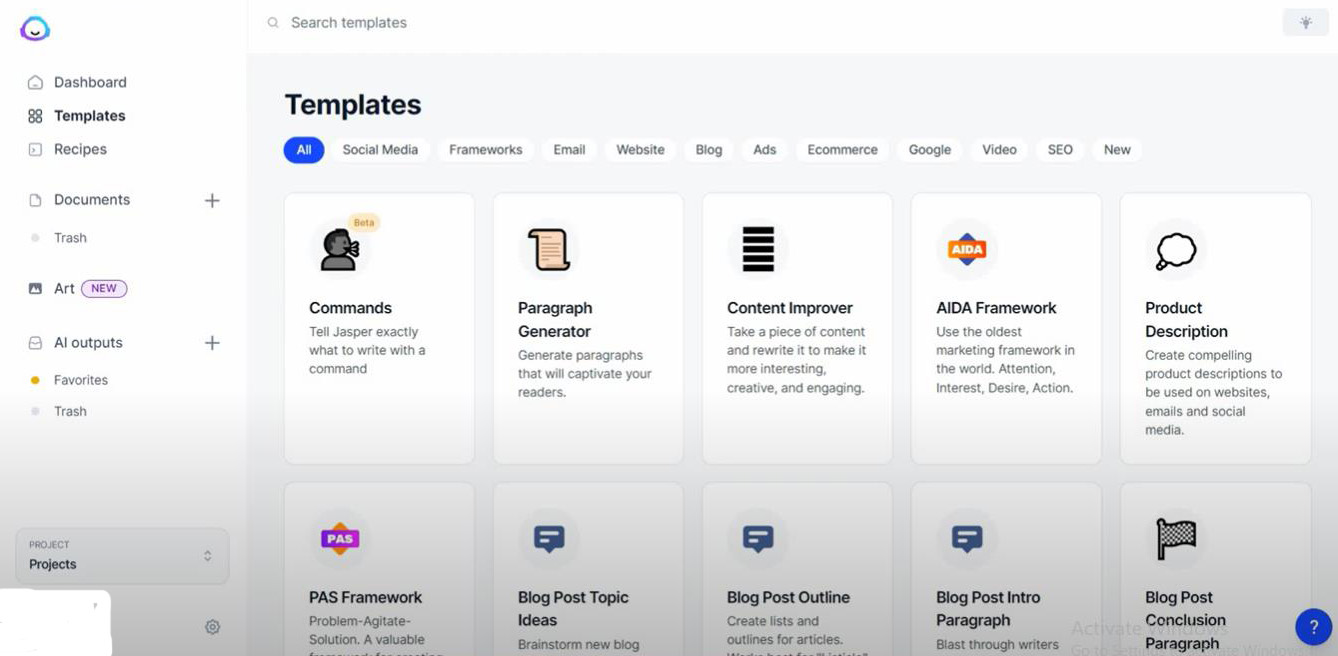
Task: Open the Blog Post Outline title
Action: pos(788,597)
